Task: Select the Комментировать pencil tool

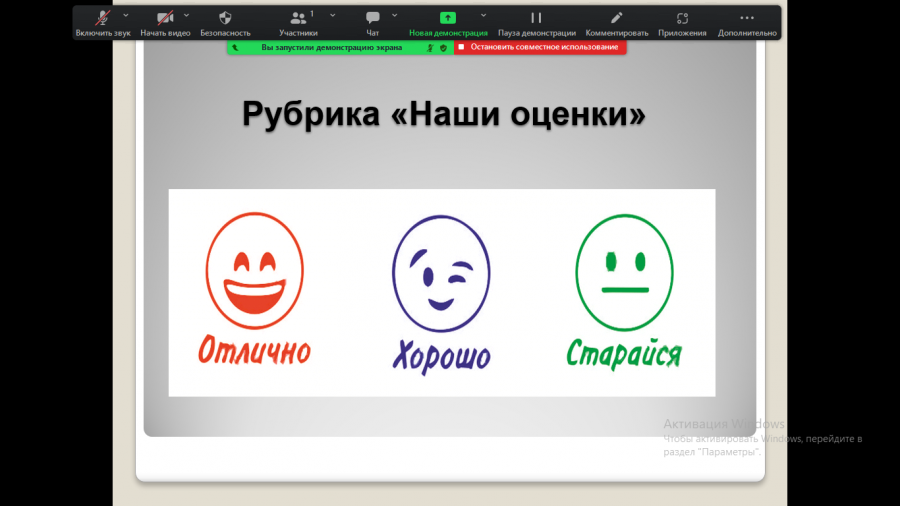Action: [x=616, y=18]
